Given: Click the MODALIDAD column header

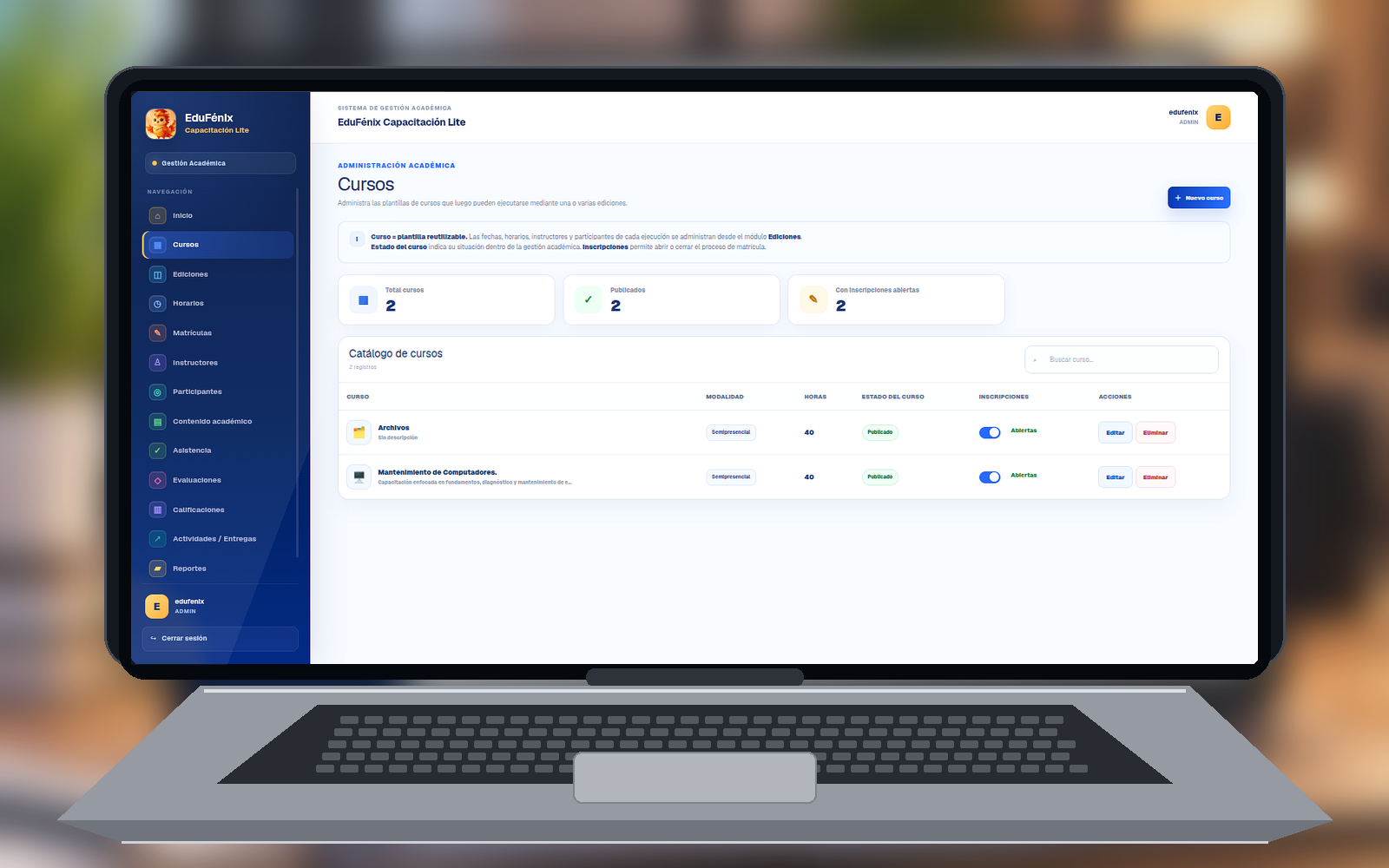Looking at the screenshot, I should tap(725, 397).
